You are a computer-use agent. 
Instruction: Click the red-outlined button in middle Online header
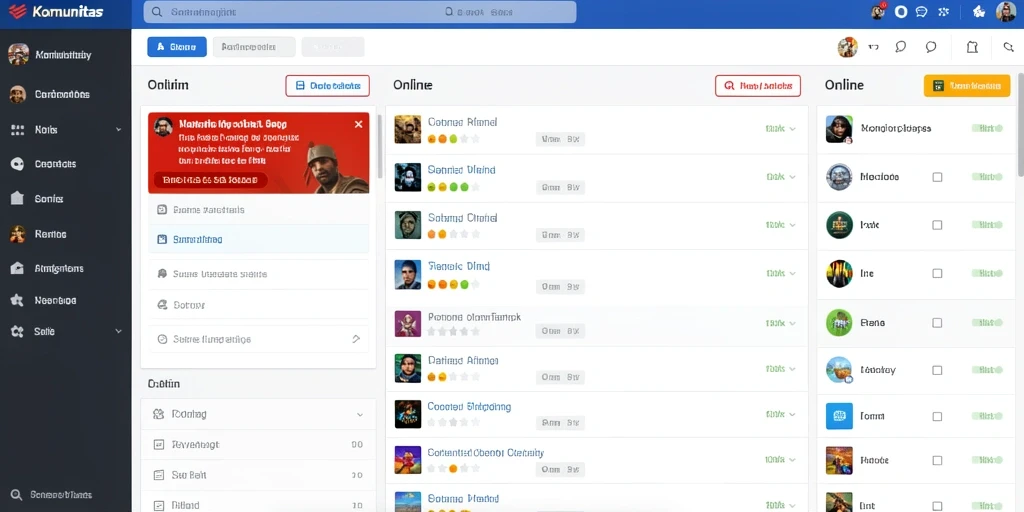point(758,86)
